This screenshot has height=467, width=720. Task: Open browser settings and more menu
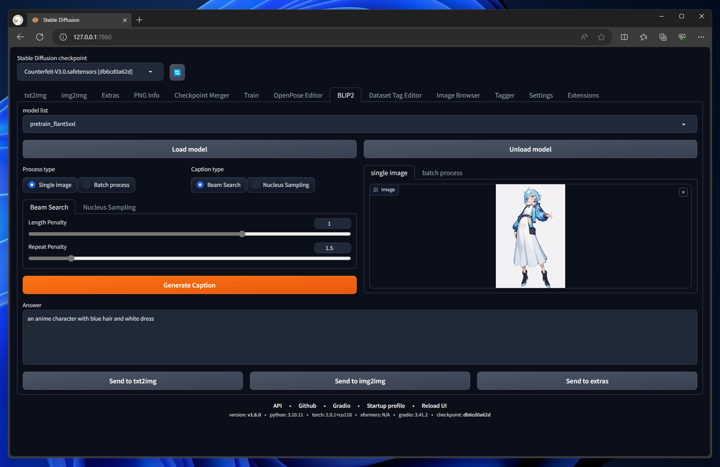click(x=701, y=37)
